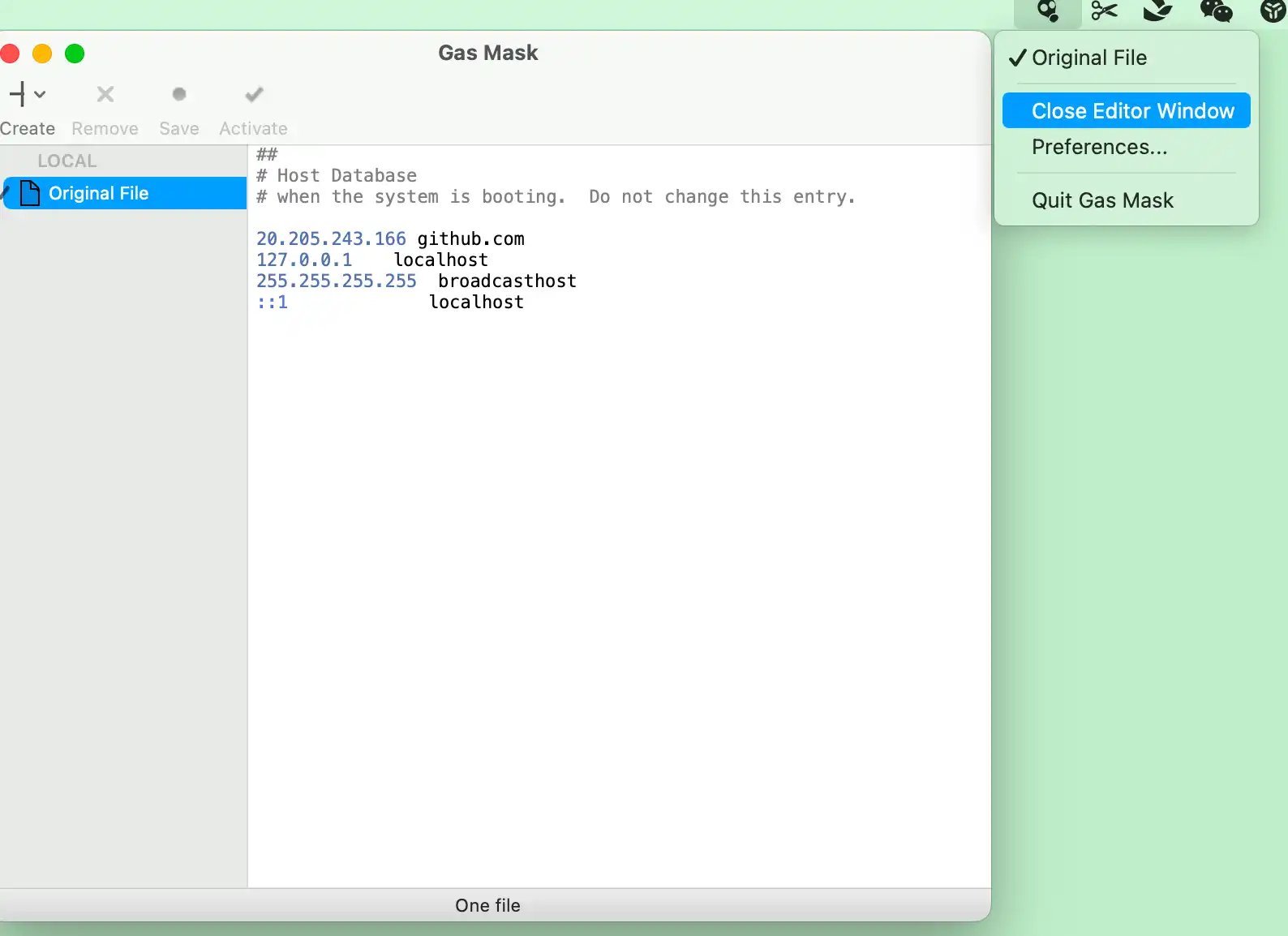Click the '# Host Database' comment line
Screen dimensions: 1288x936
point(337,175)
